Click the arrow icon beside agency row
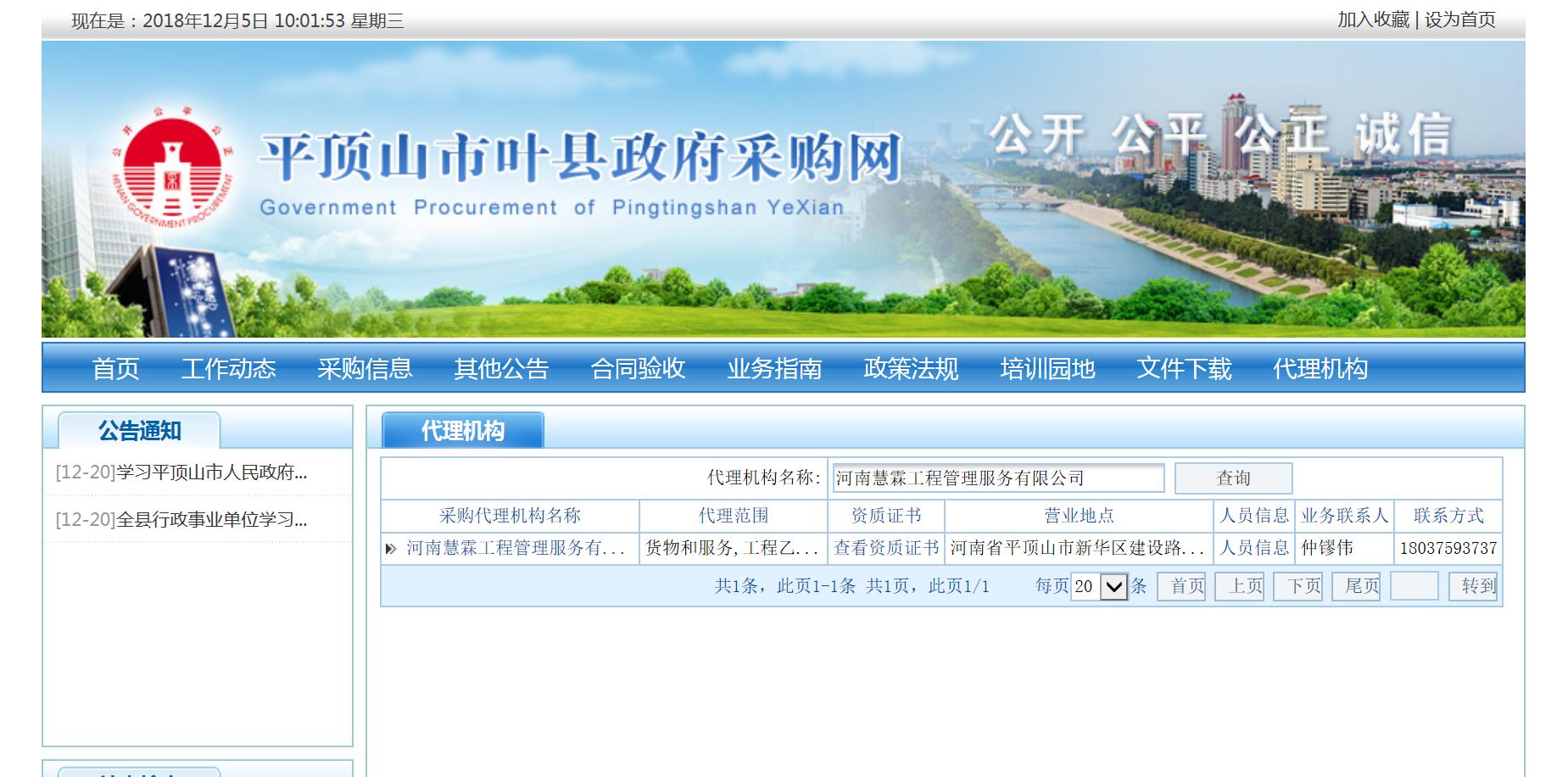Screen dimensions: 1568x777 390,549
